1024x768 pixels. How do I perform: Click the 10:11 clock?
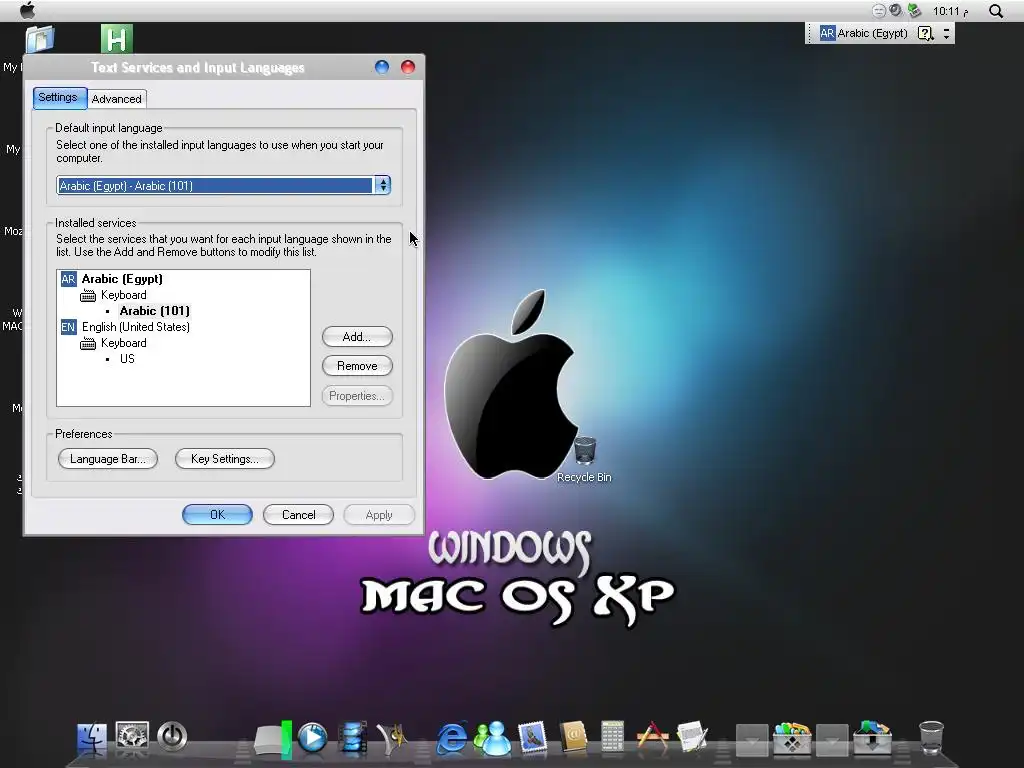pos(950,11)
